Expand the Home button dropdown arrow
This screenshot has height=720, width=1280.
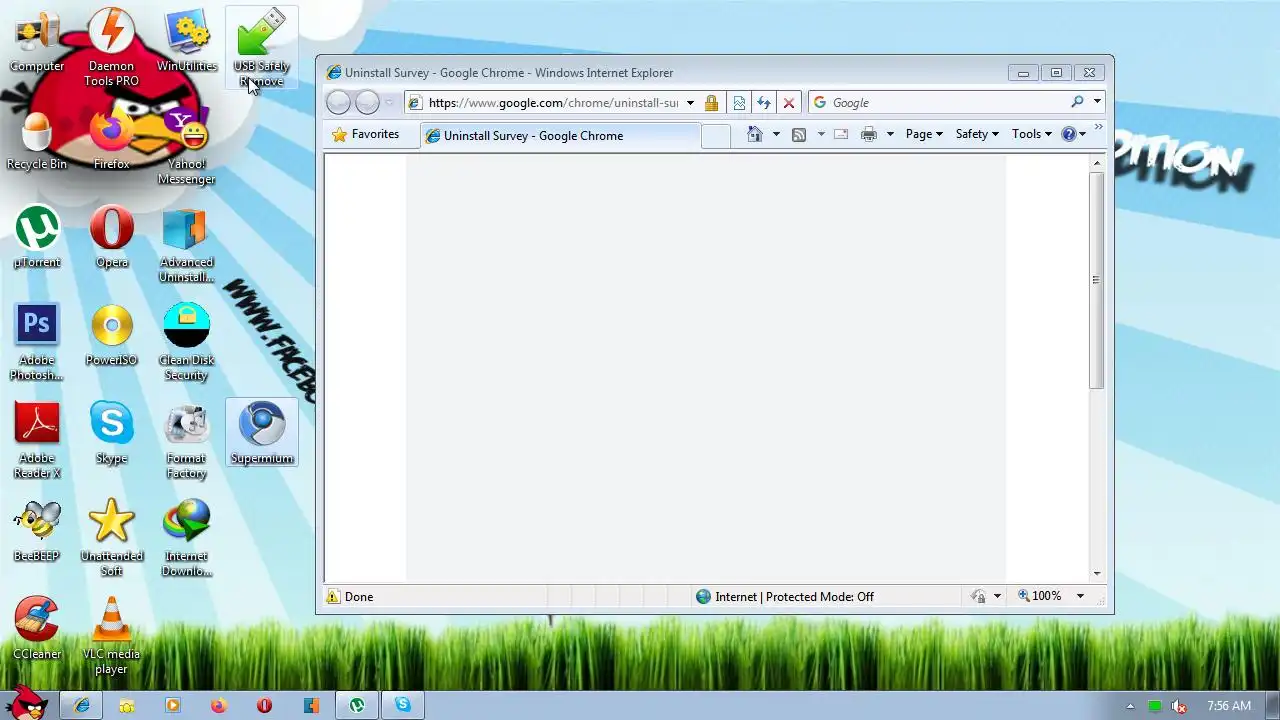pyautogui.click(x=776, y=134)
